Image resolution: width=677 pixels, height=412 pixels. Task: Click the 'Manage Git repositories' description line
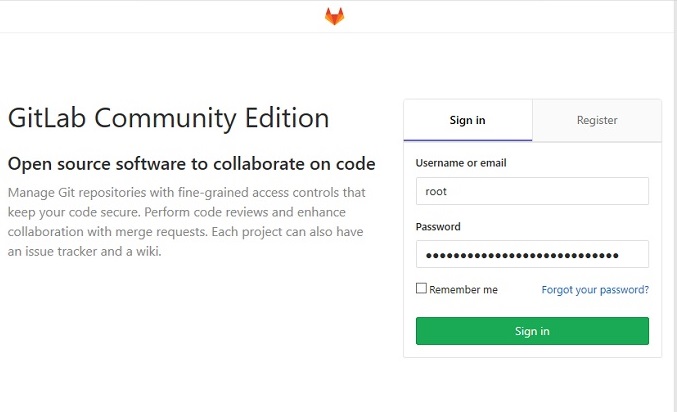pos(187,192)
